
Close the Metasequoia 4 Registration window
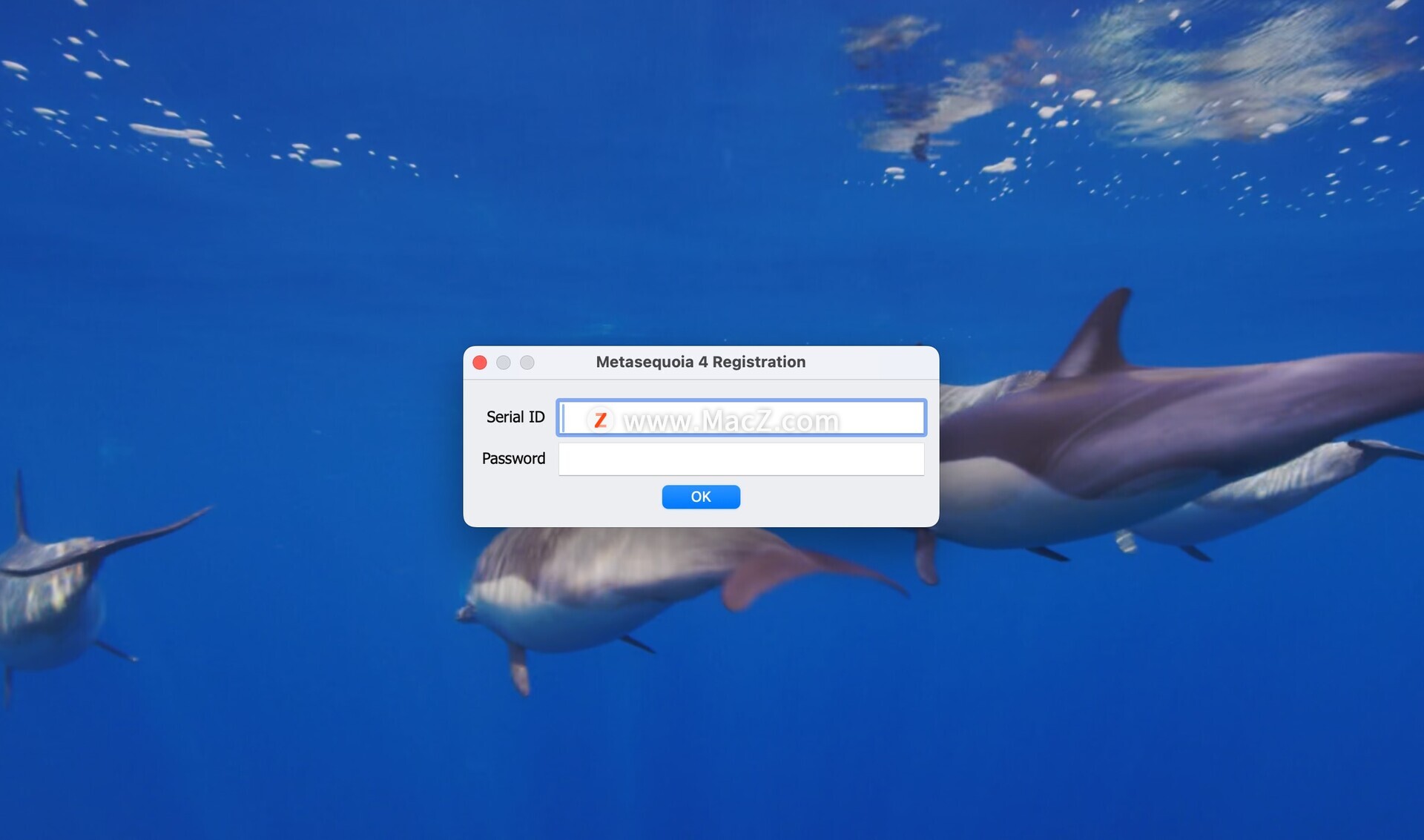click(x=480, y=363)
